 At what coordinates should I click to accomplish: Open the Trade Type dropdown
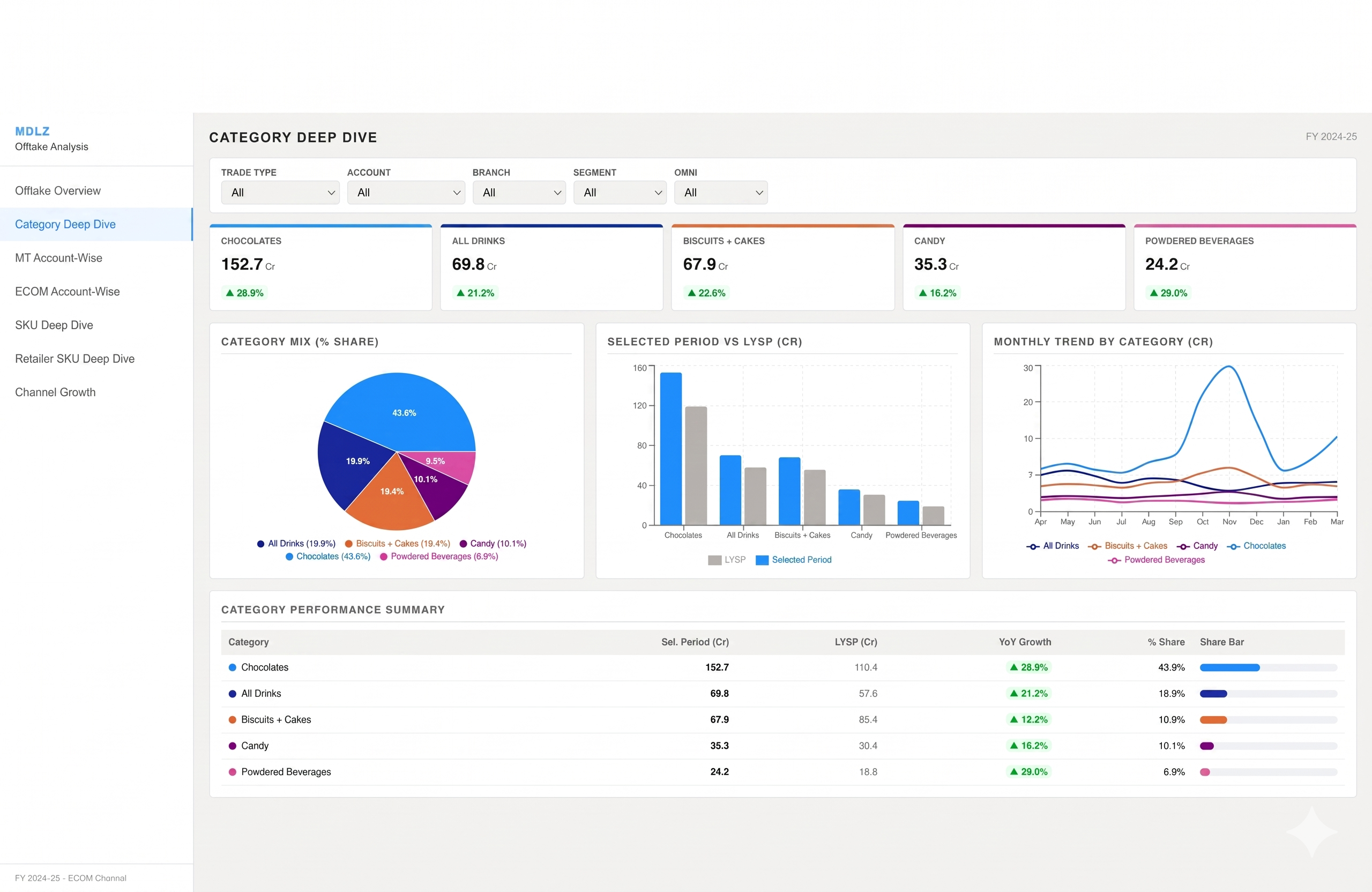tap(280, 192)
